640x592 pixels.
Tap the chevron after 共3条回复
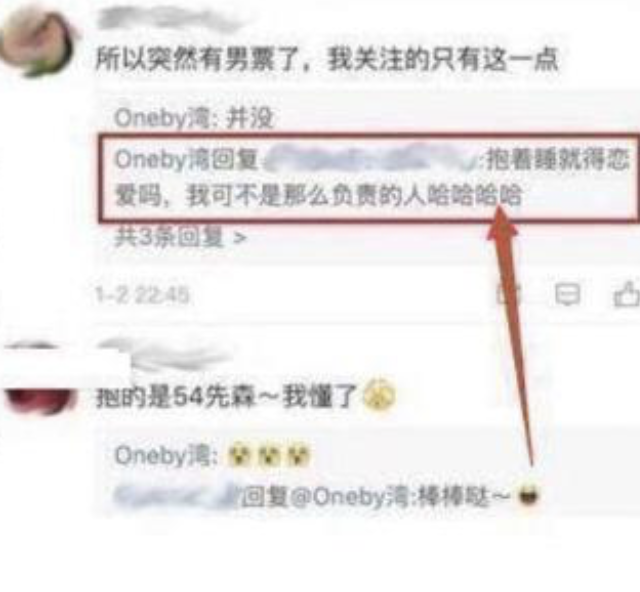click(240, 238)
